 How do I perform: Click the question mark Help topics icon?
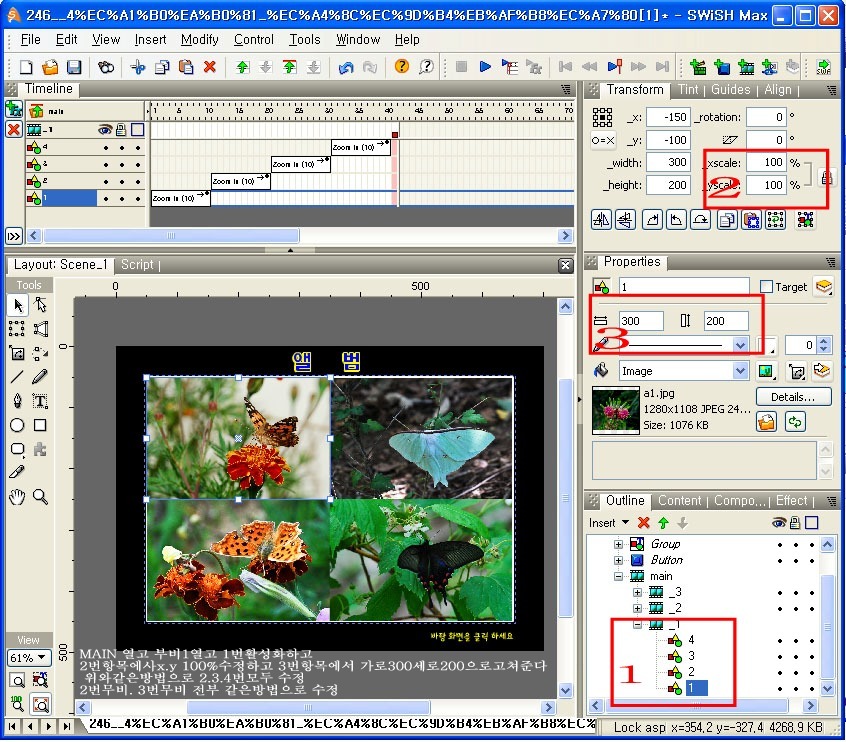coord(401,66)
